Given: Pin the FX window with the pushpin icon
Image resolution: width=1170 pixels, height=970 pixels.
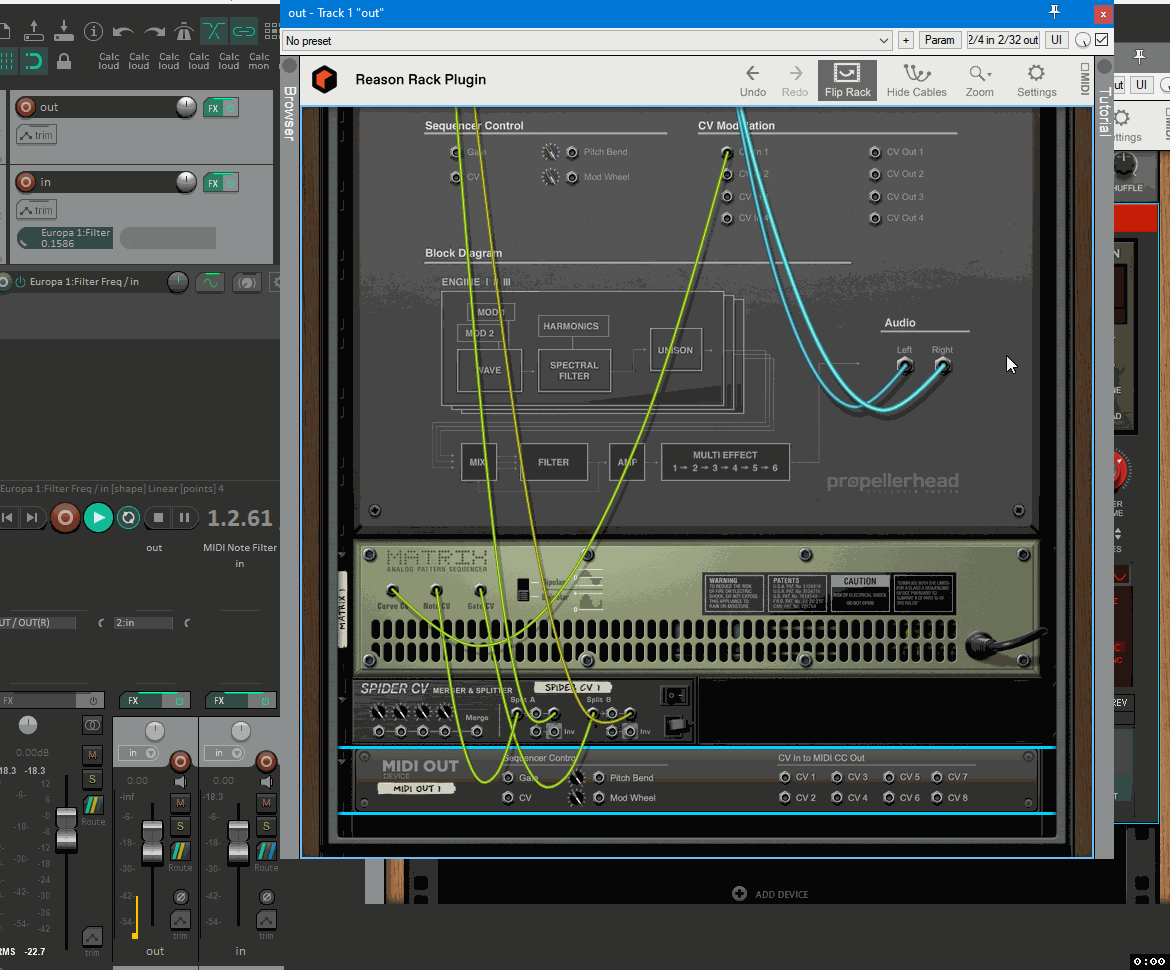Looking at the screenshot, I should (1054, 12).
